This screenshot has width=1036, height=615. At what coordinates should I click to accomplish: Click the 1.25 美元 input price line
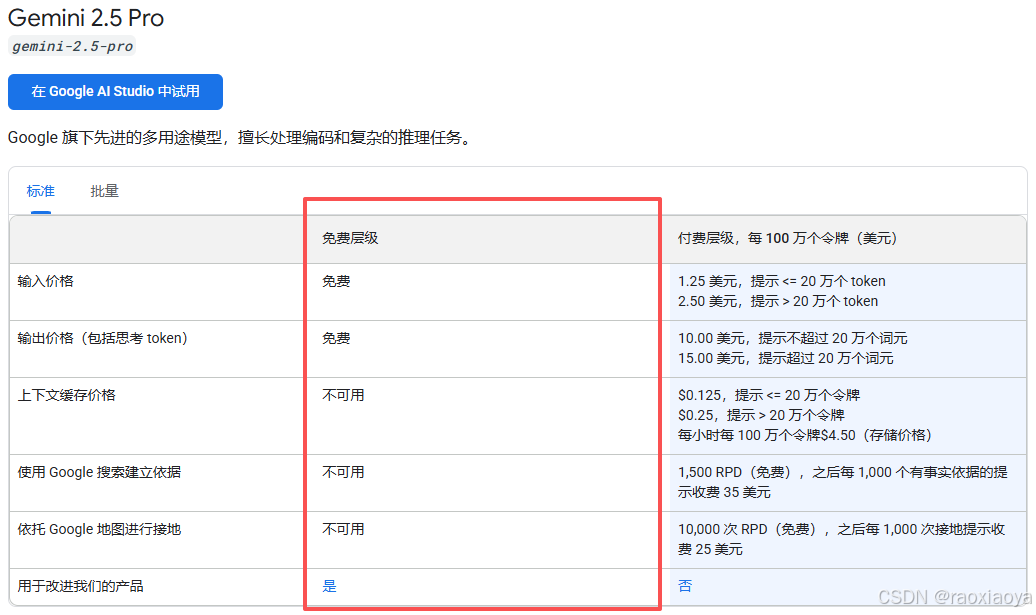782,281
